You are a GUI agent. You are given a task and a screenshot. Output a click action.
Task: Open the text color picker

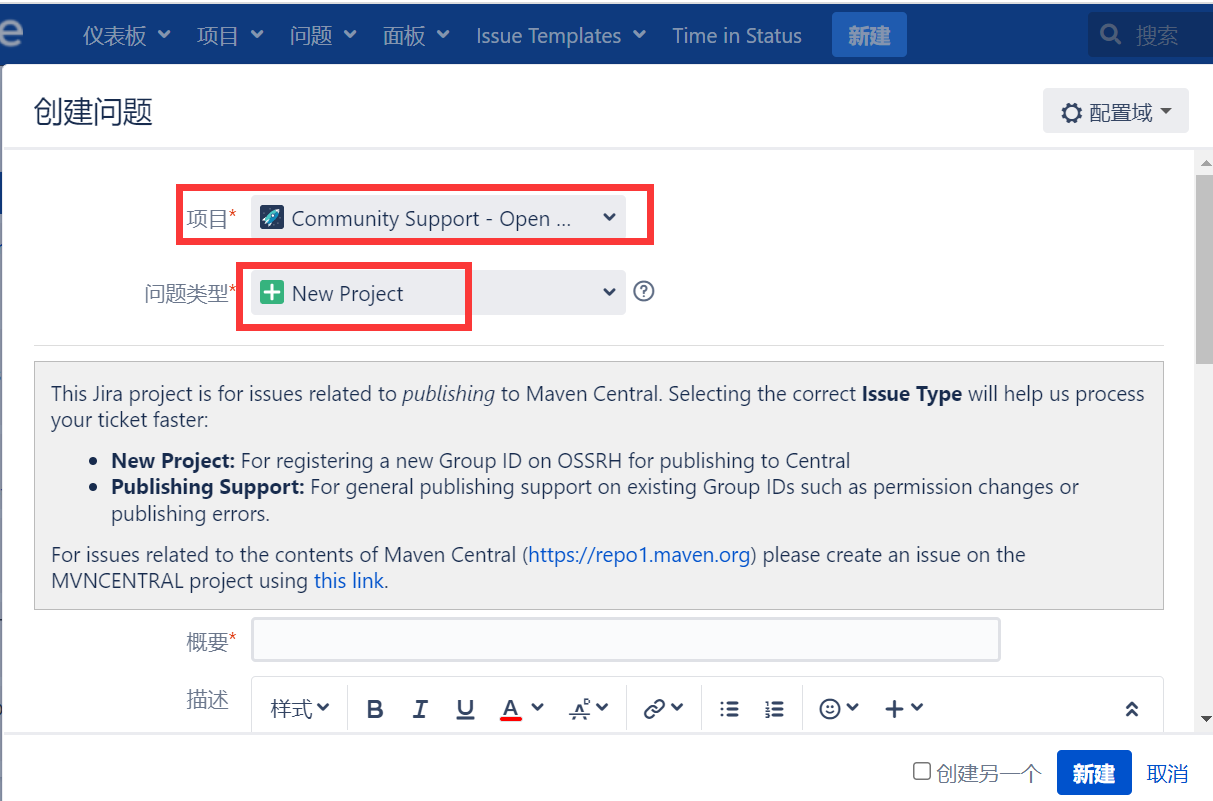click(x=510, y=709)
